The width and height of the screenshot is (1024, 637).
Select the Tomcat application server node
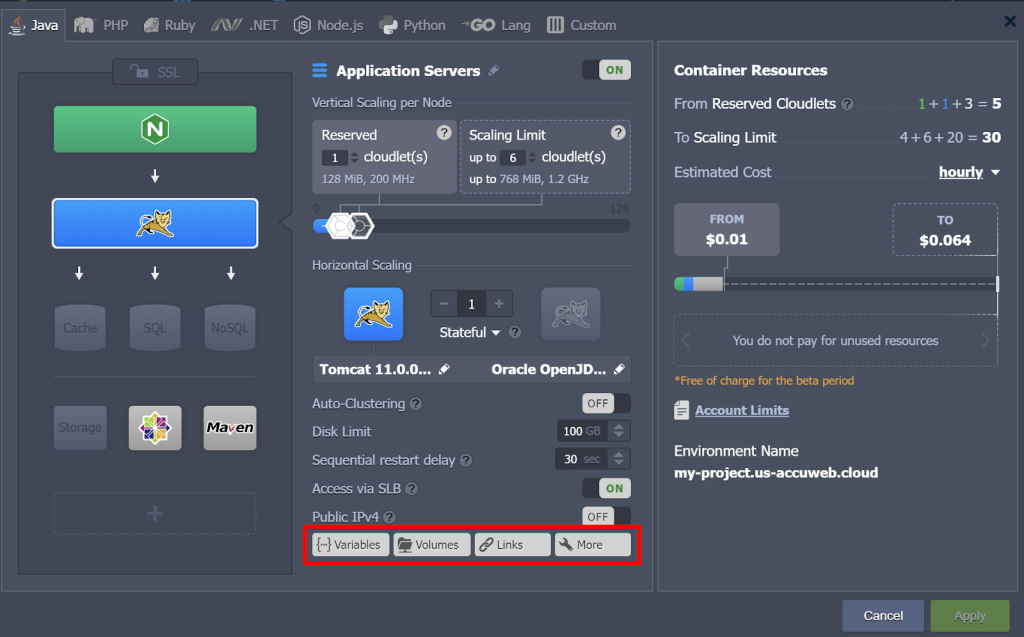pyautogui.click(x=154, y=223)
